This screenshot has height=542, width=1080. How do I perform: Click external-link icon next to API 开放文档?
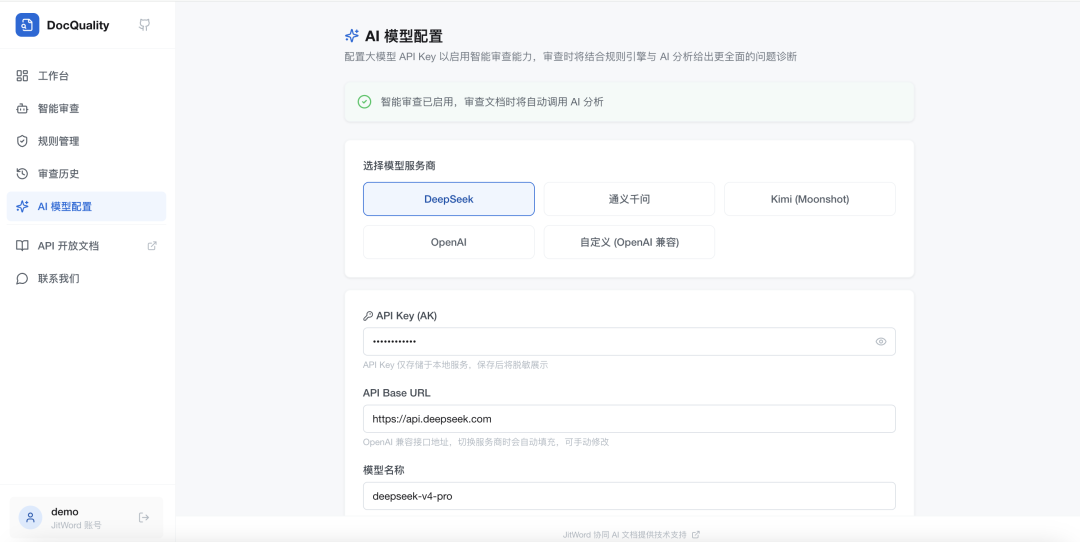(x=152, y=246)
